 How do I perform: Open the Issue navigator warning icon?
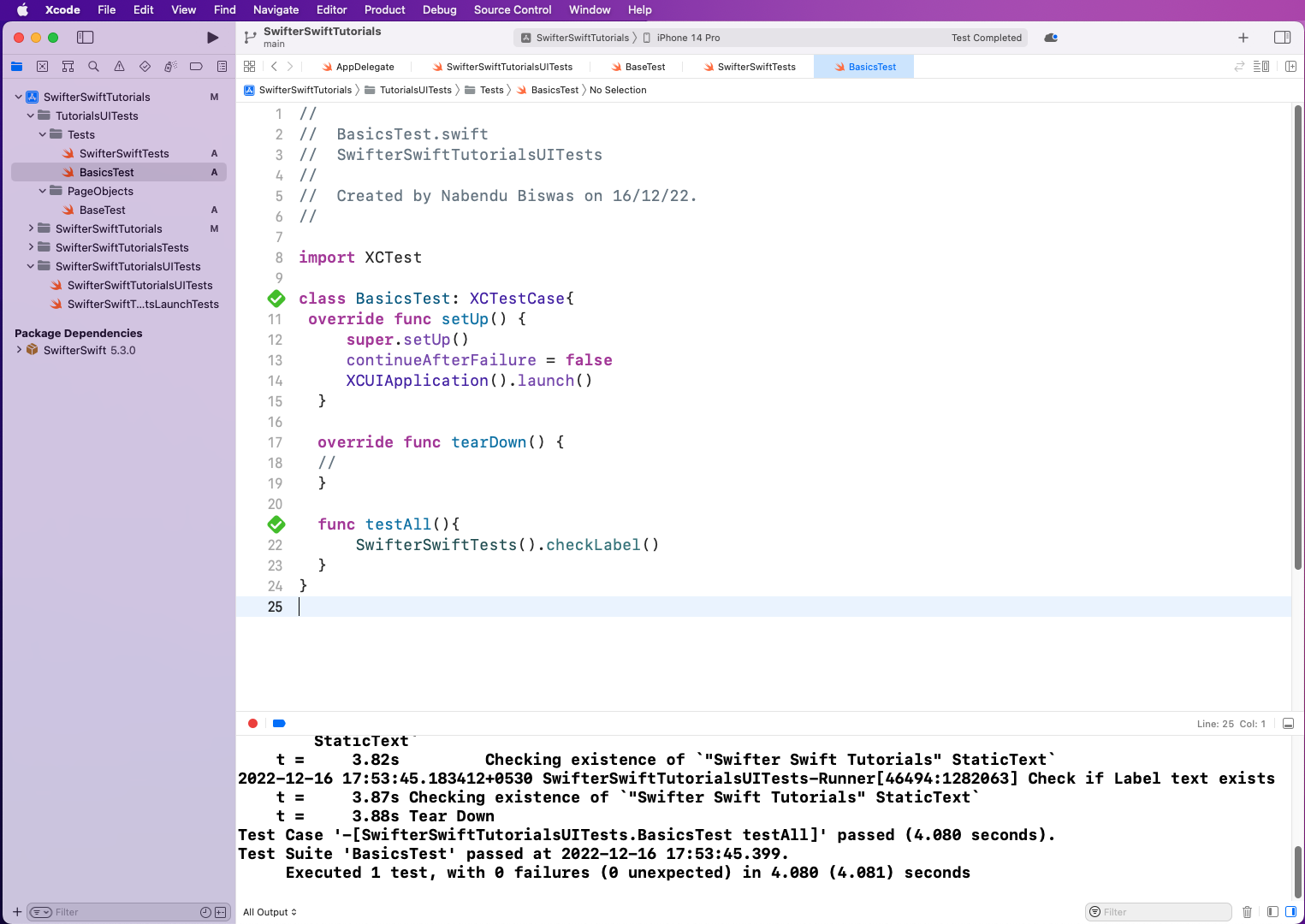pos(119,67)
